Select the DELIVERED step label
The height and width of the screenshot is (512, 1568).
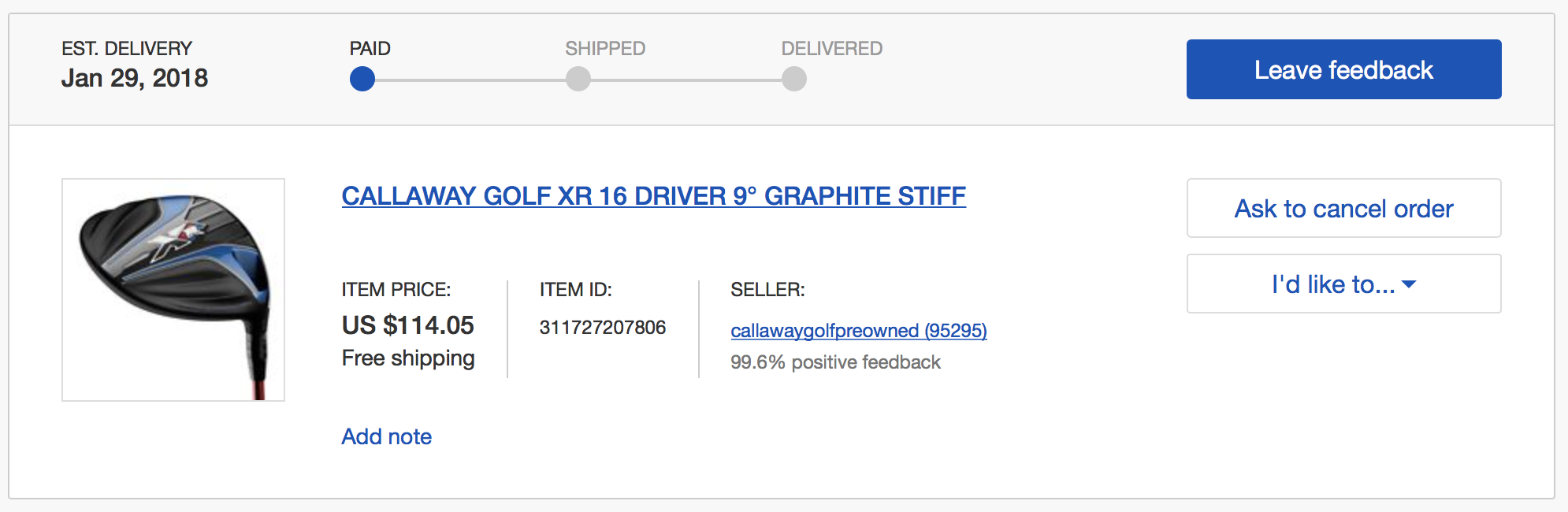(x=831, y=49)
